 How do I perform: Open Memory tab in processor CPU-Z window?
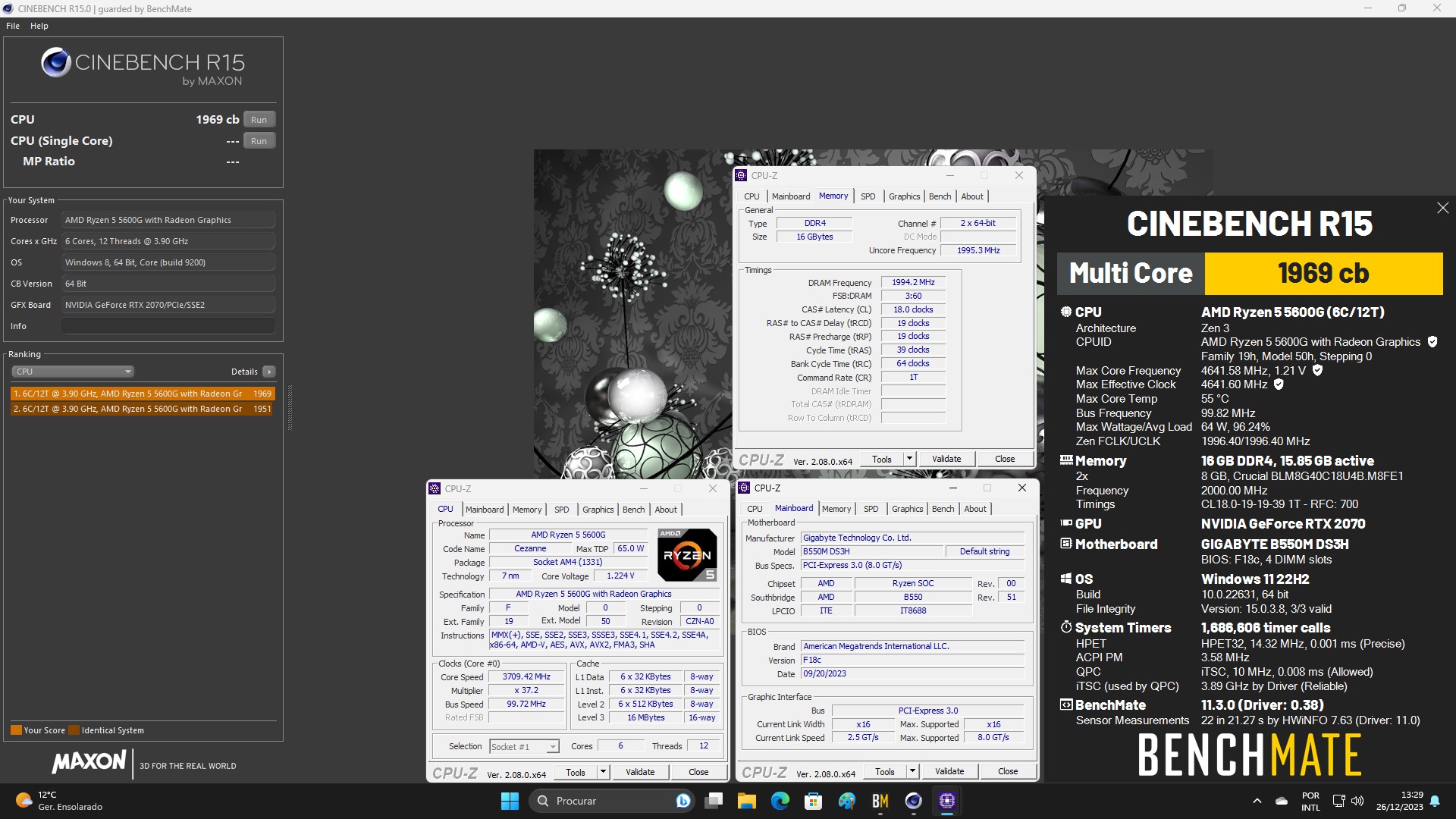[x=527, y=510]
